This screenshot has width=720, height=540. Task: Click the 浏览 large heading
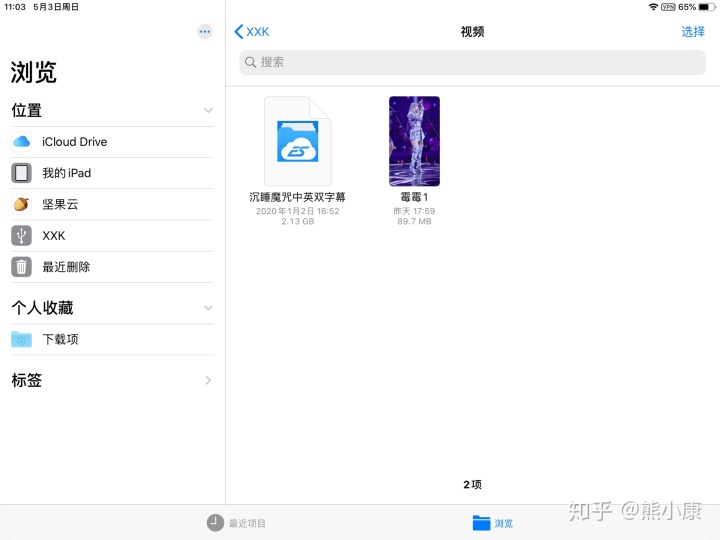(x=34, y=72)
